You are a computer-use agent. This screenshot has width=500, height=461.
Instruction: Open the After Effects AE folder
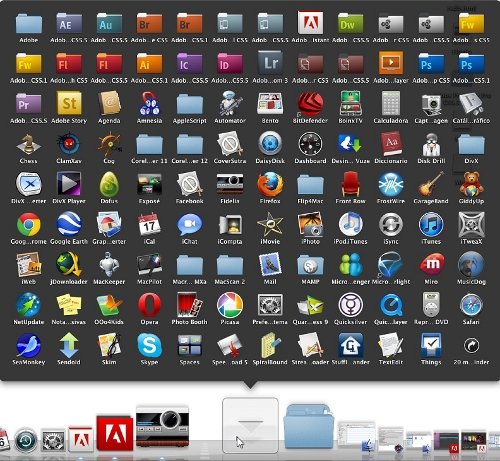click(x=69, y=23)
